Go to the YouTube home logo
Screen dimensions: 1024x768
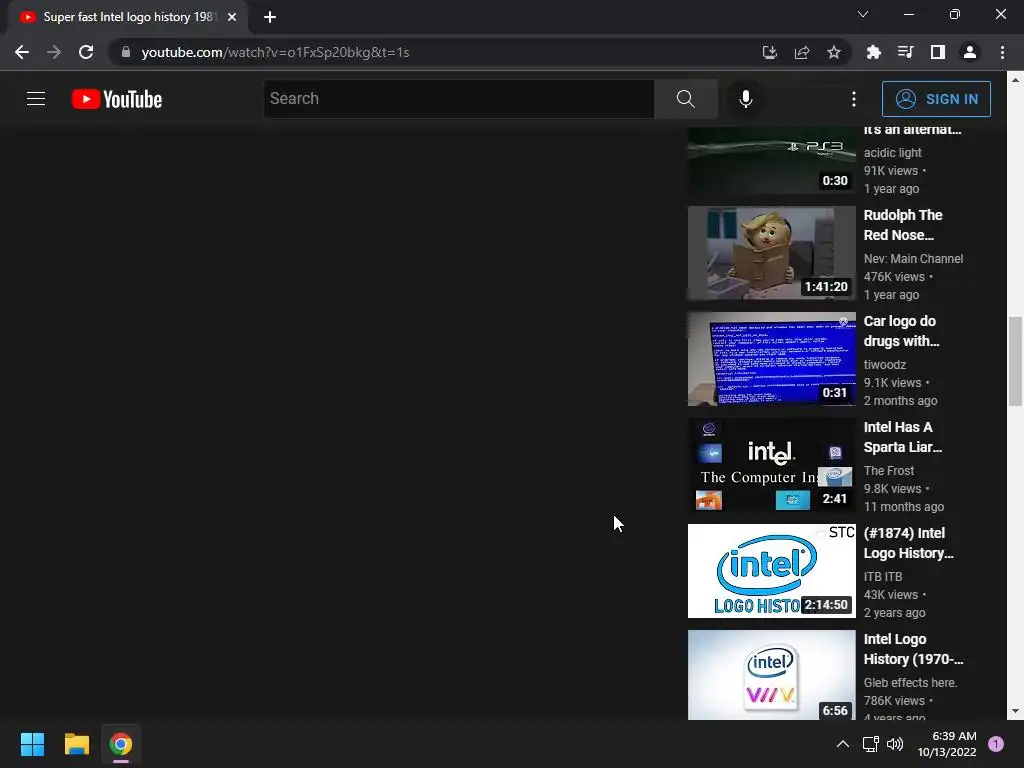tap(117, 99)
